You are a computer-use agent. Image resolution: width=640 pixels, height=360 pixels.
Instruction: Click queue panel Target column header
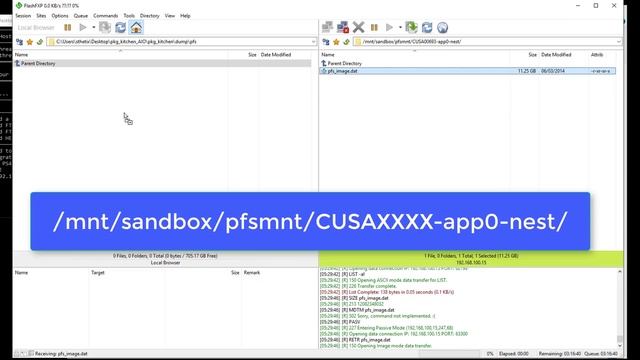98,273
